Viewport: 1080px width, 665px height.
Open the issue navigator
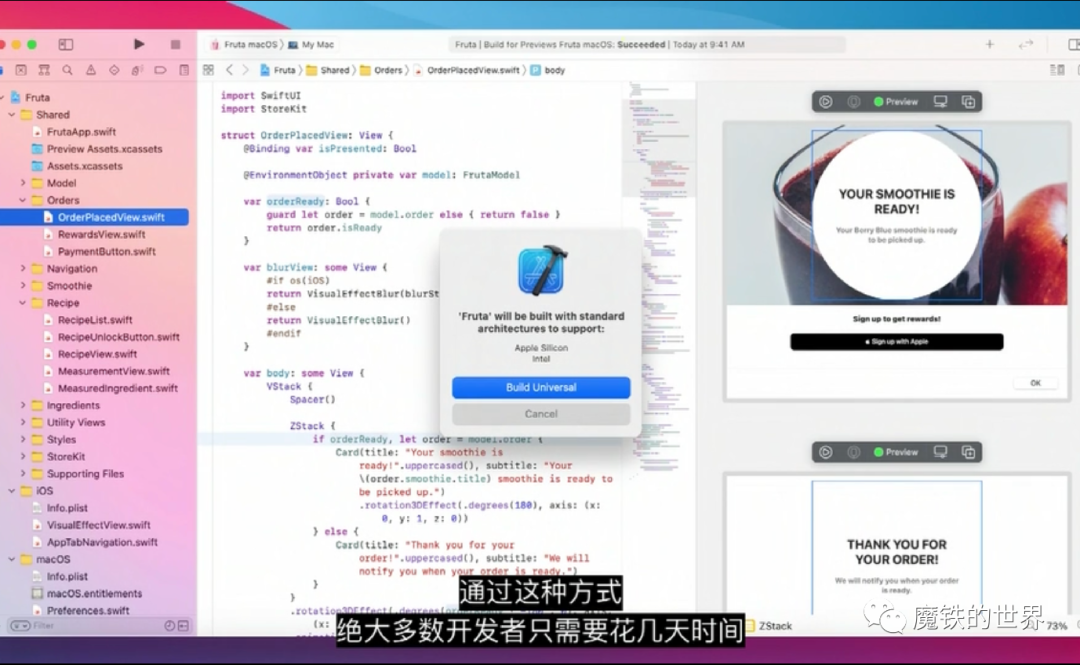pos(91,70)
